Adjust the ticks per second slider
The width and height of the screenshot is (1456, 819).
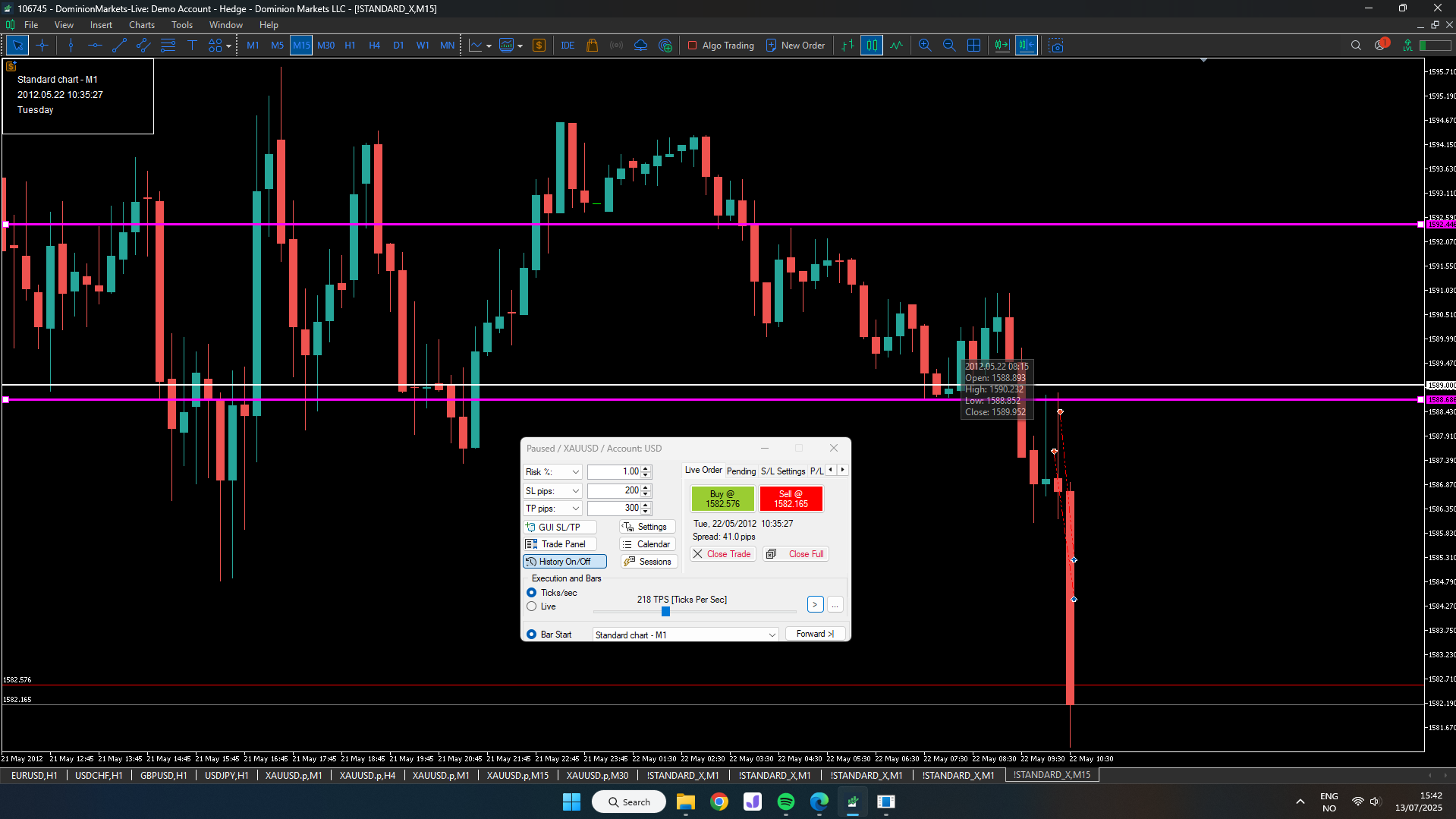tap(665, 612)
